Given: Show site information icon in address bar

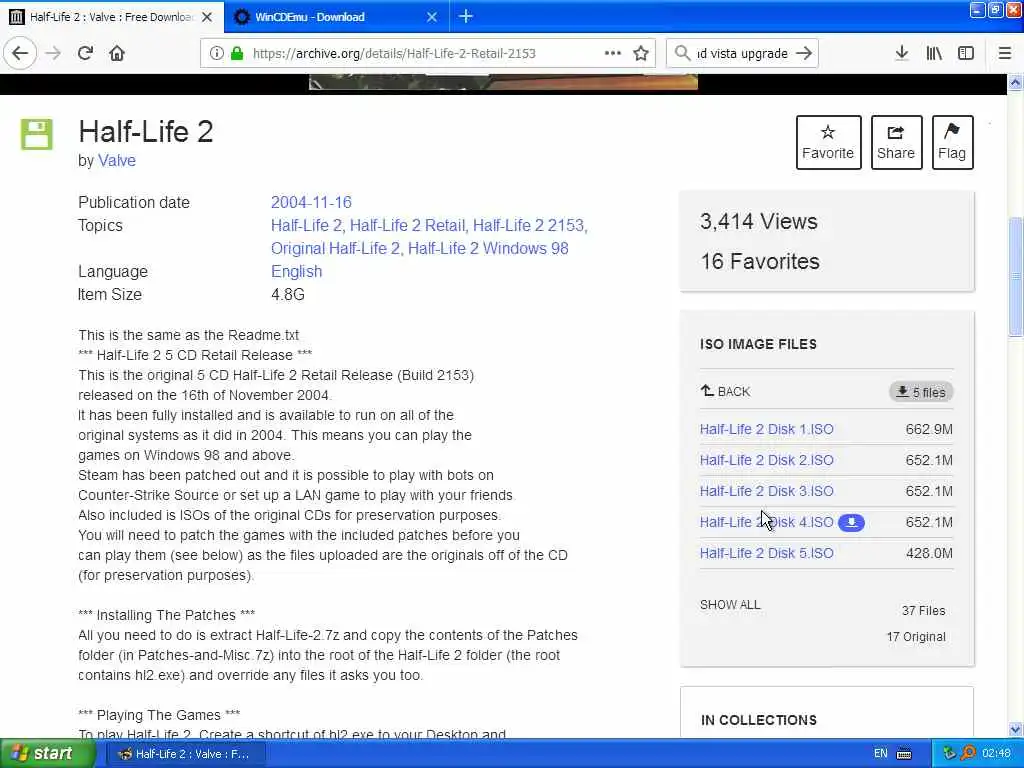Looking at the screenshot, I should tap(216, 54).
